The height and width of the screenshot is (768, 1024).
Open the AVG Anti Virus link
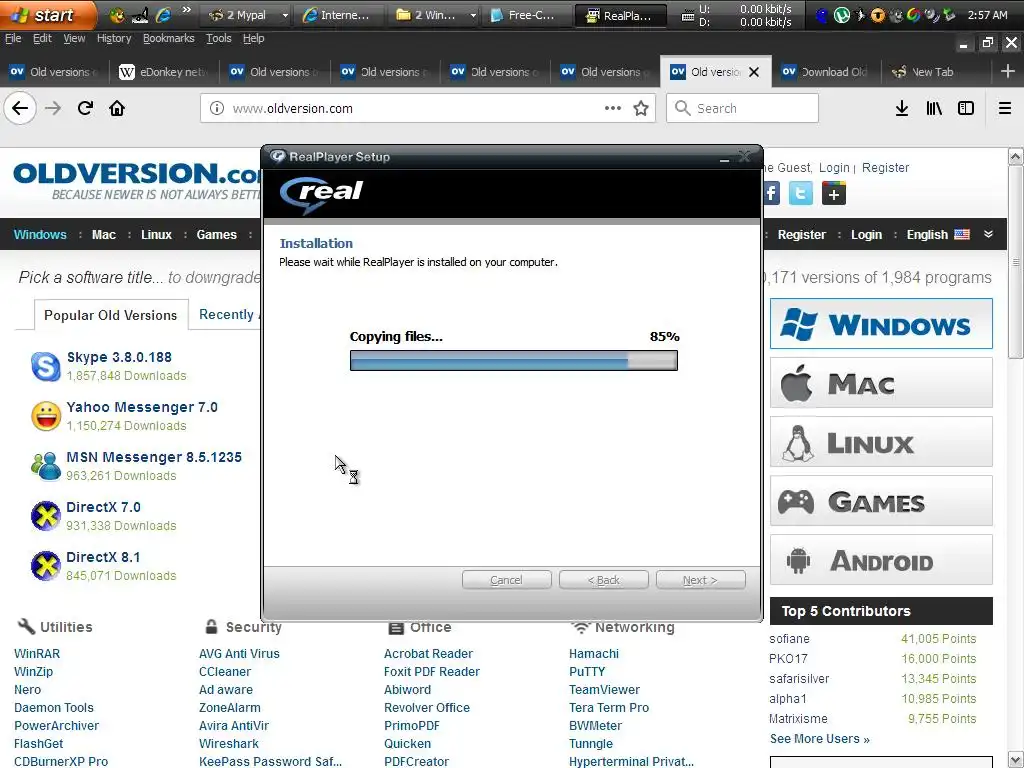coord(239,654)
